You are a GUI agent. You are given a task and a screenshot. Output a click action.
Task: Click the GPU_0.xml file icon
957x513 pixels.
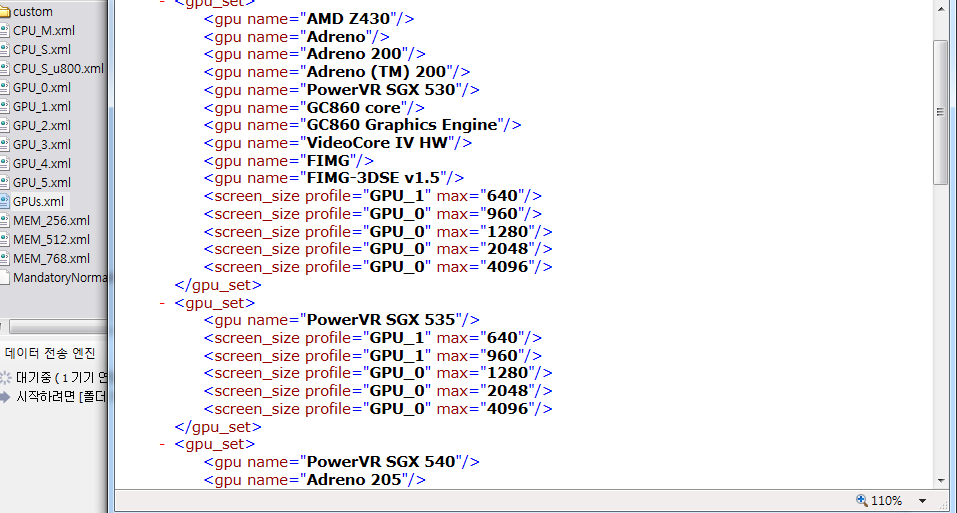coord(4,87)
